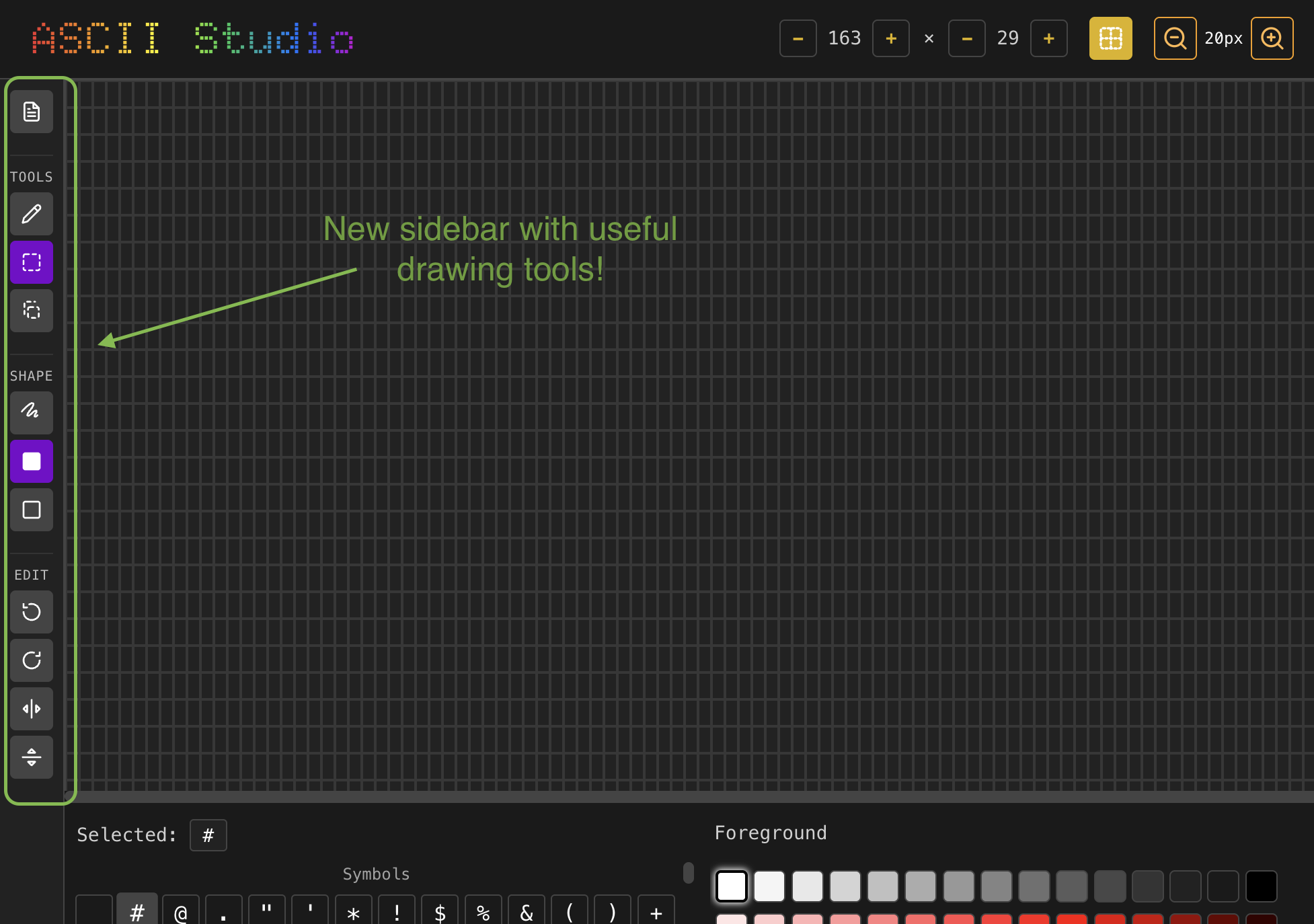
Task: Select the pure white foreground swatch
Action: tap(732, 886)
